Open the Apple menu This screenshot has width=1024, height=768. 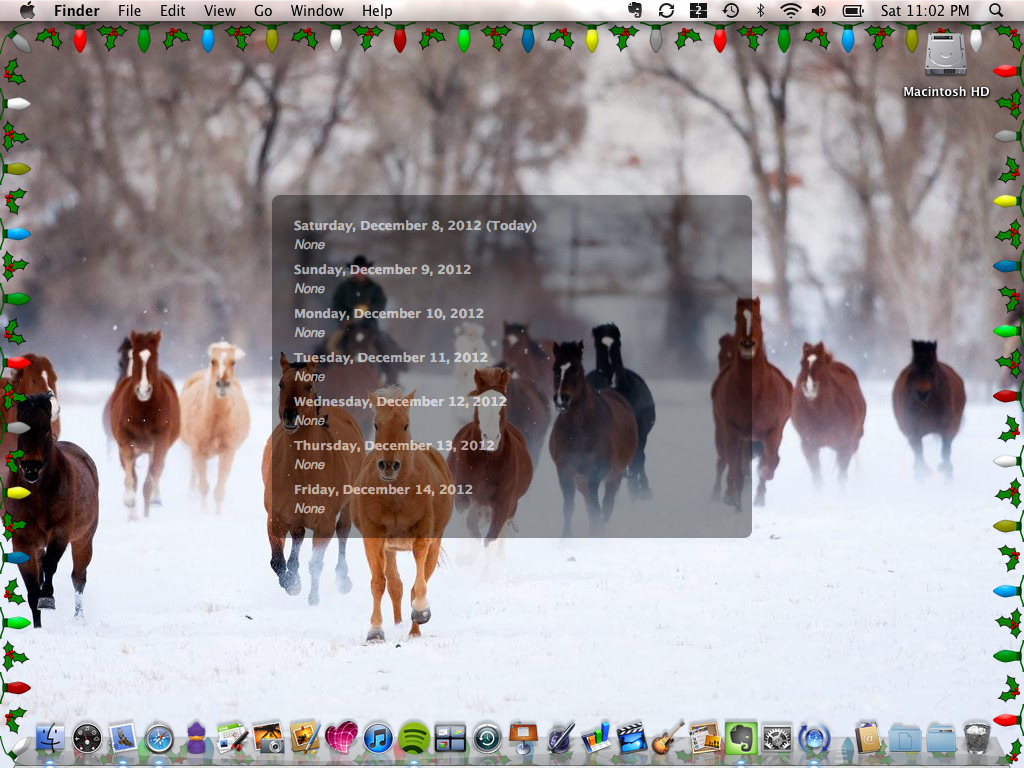point(27,10)
